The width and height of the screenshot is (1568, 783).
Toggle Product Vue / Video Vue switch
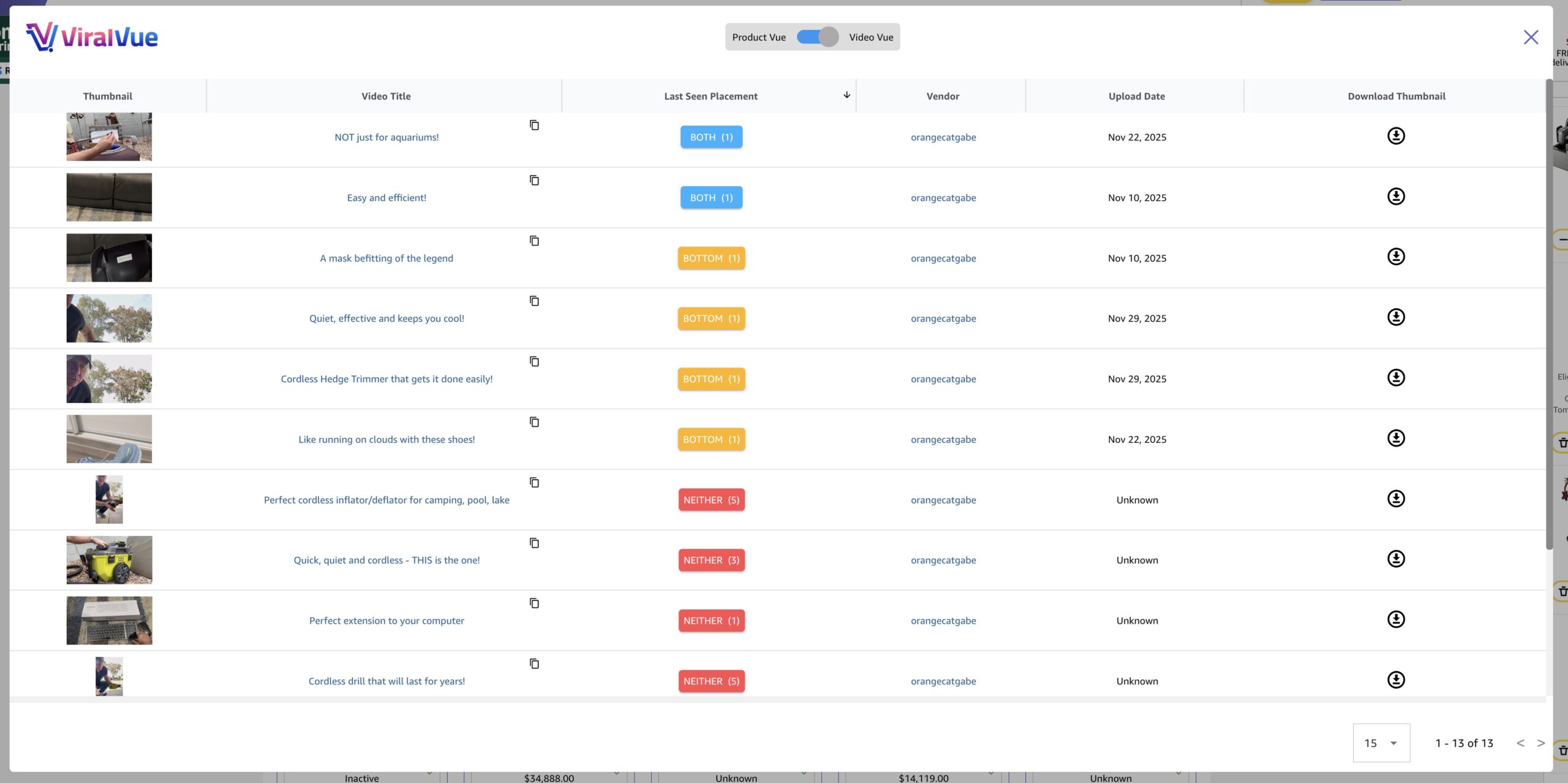tap(817, 37)
